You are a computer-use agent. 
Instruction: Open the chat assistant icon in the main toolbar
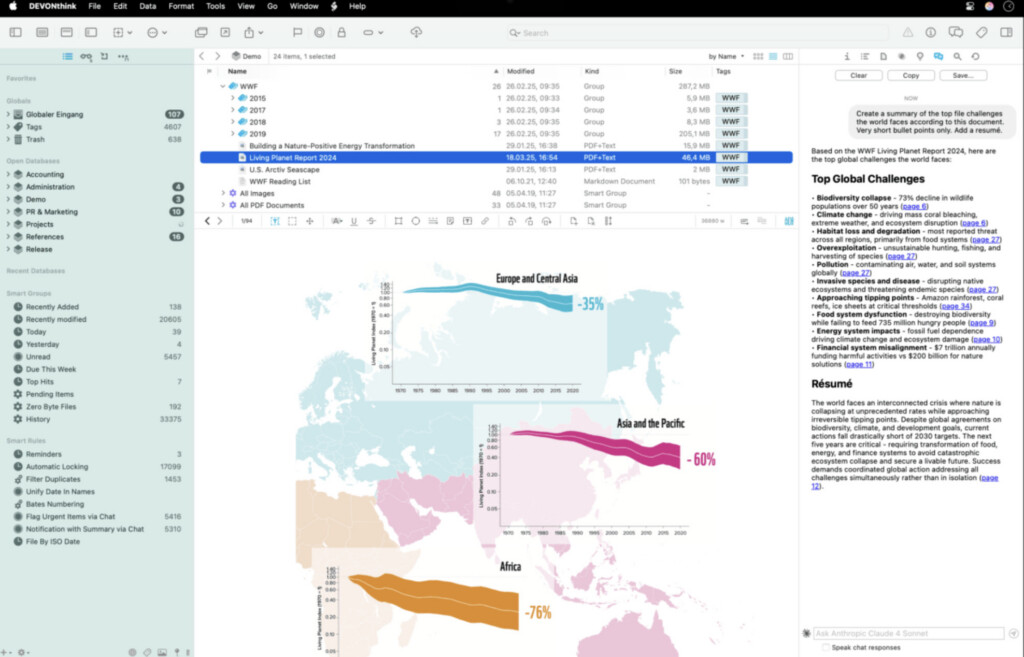955,33
